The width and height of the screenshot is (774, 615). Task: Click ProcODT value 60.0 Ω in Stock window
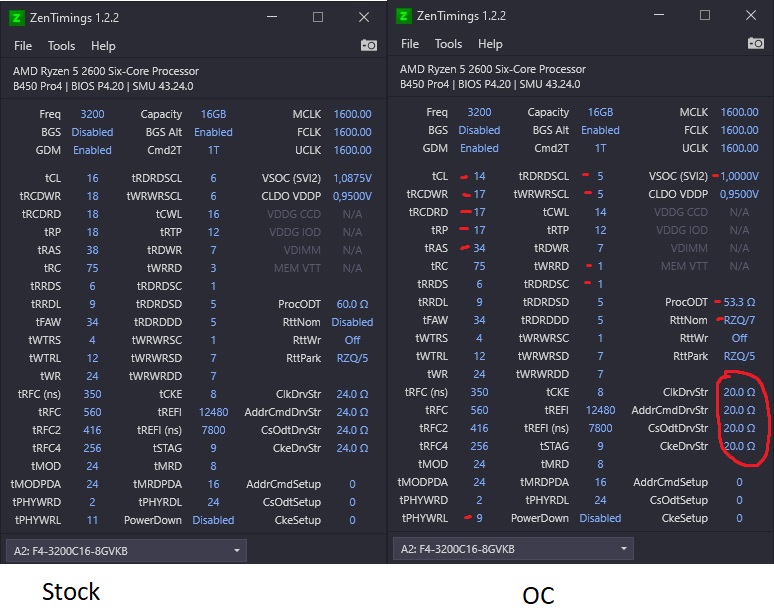[x=352, y=304]
